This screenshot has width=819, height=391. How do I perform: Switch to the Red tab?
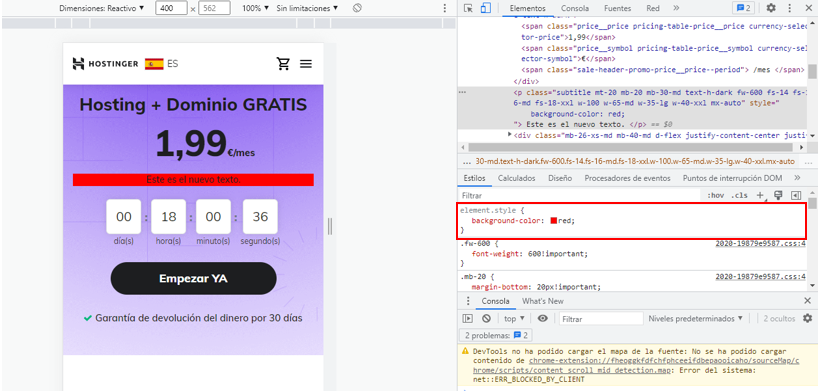pos(653,8)
